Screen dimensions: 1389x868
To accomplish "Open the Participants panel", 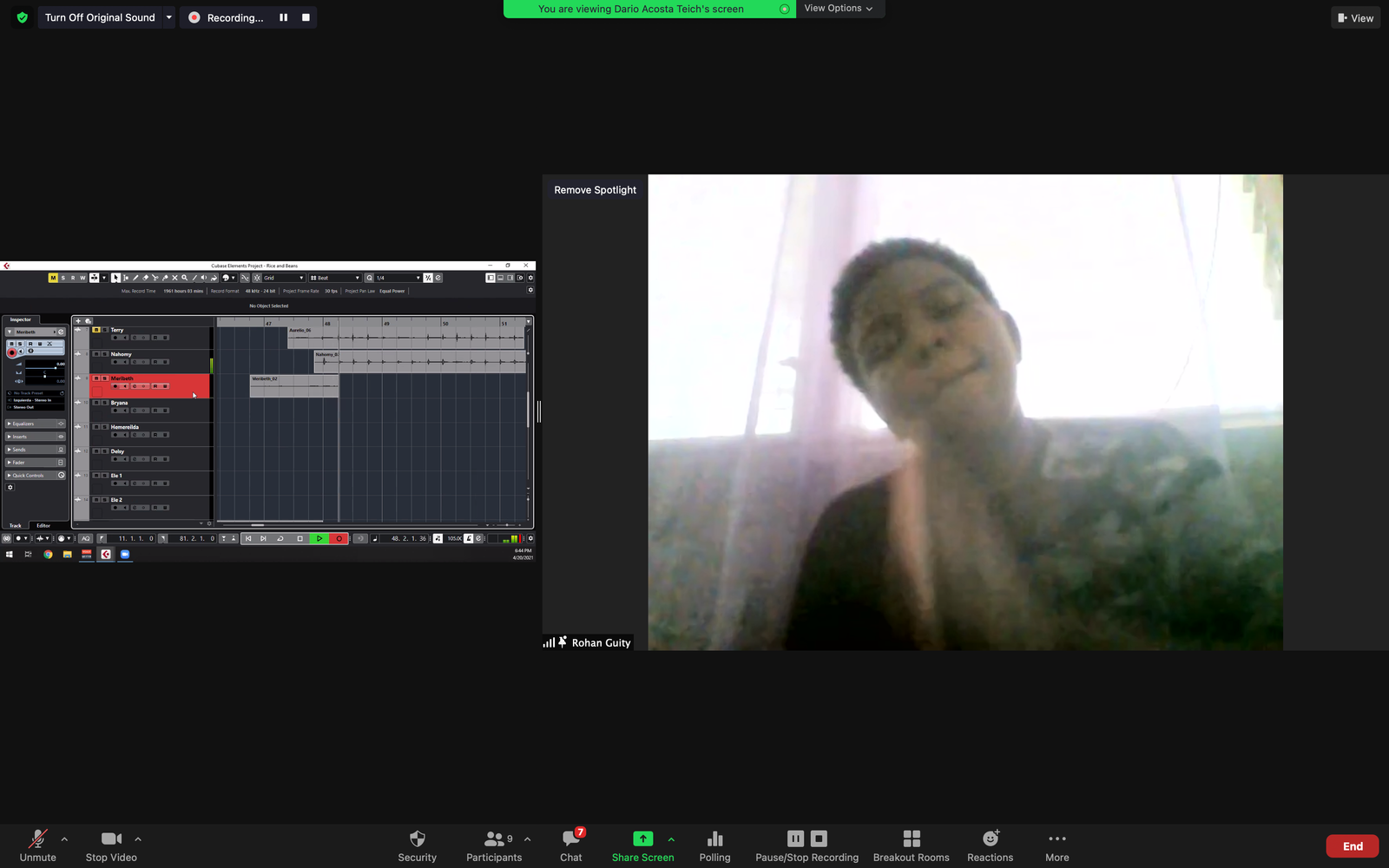I will click(x=493, y=845).
